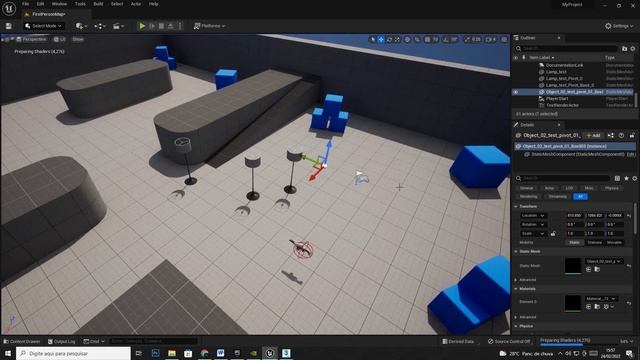Open the play options three-dot menu
This screenshot has height=360, width=640.
180,26
